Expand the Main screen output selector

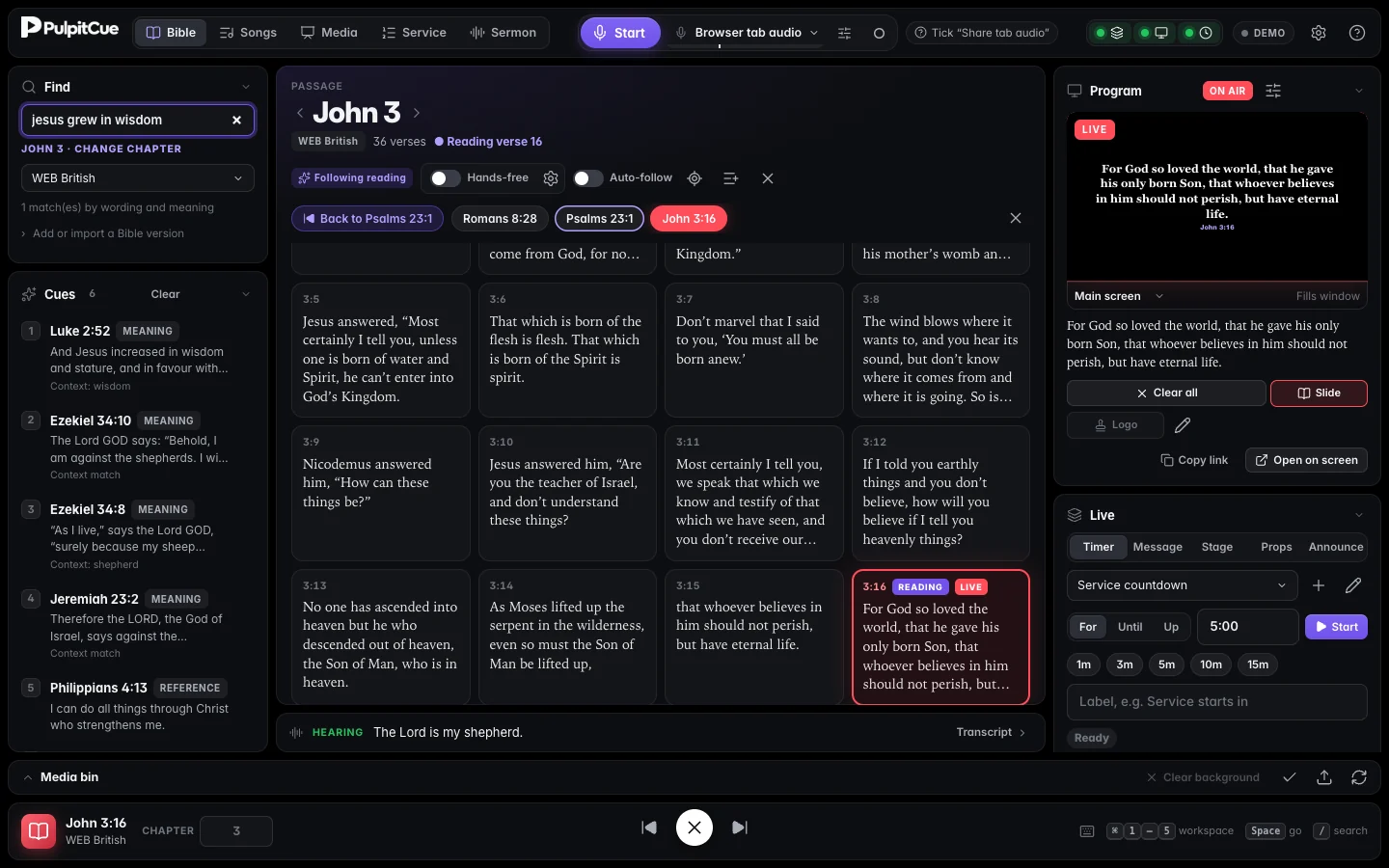pyautogui.click(x=1119, y=296)
